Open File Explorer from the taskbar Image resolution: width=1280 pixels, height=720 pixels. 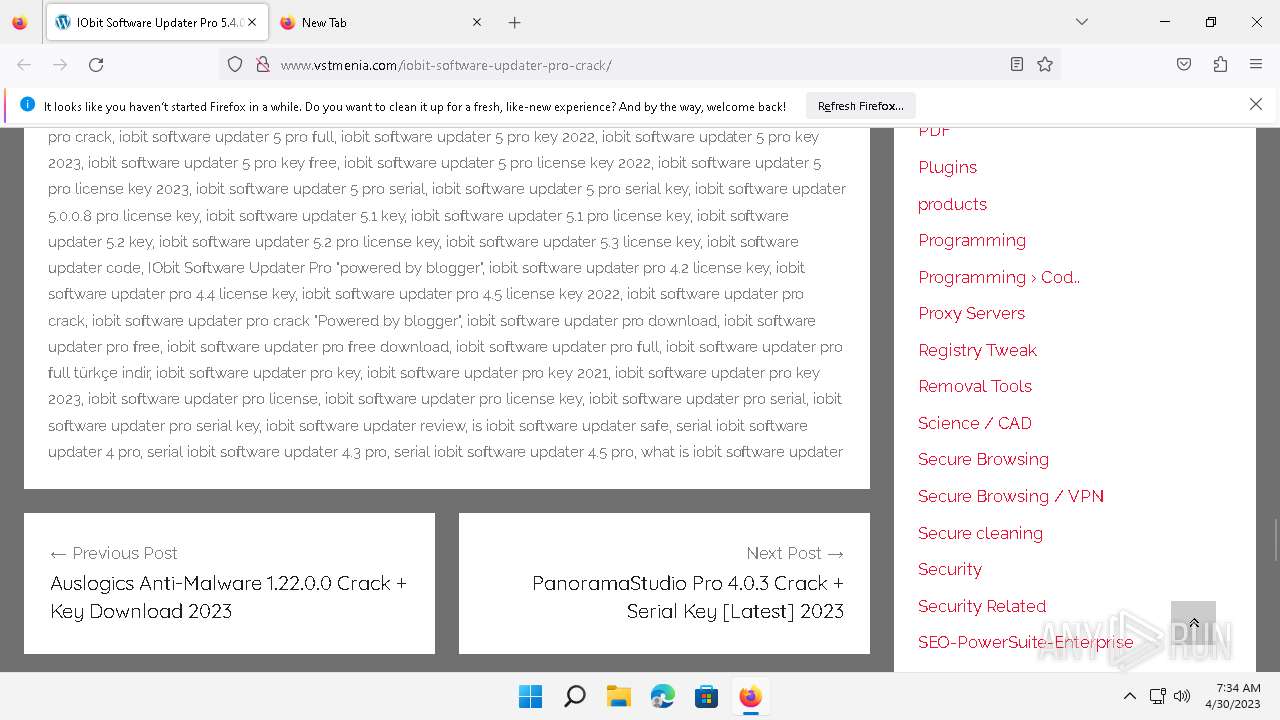(x=618, y=696)
